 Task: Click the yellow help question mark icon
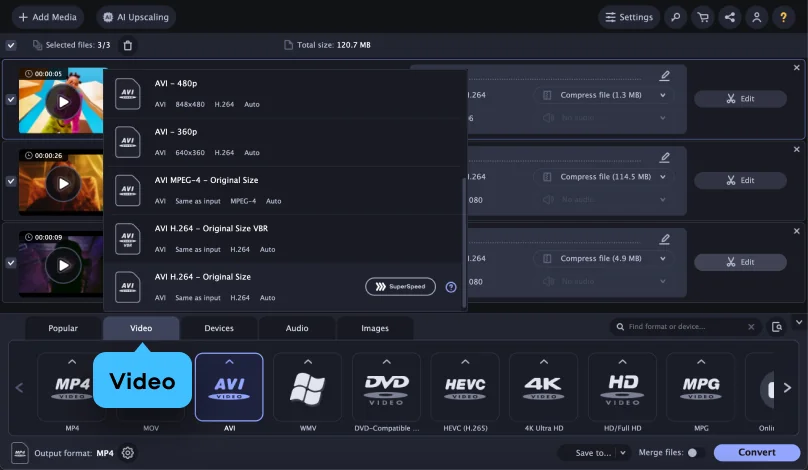(783, 17)
